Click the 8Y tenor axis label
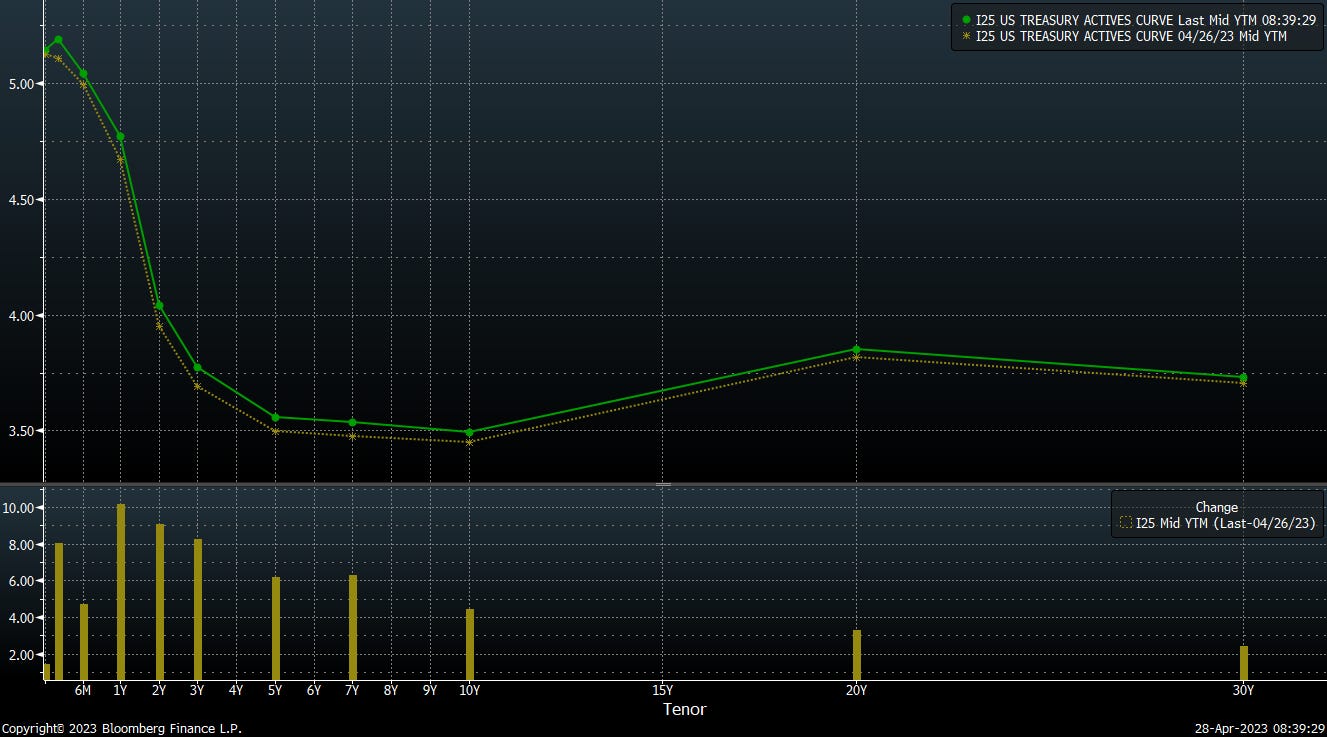The image size is (1327, 737). pyautogui.click(x=391, y=690)
